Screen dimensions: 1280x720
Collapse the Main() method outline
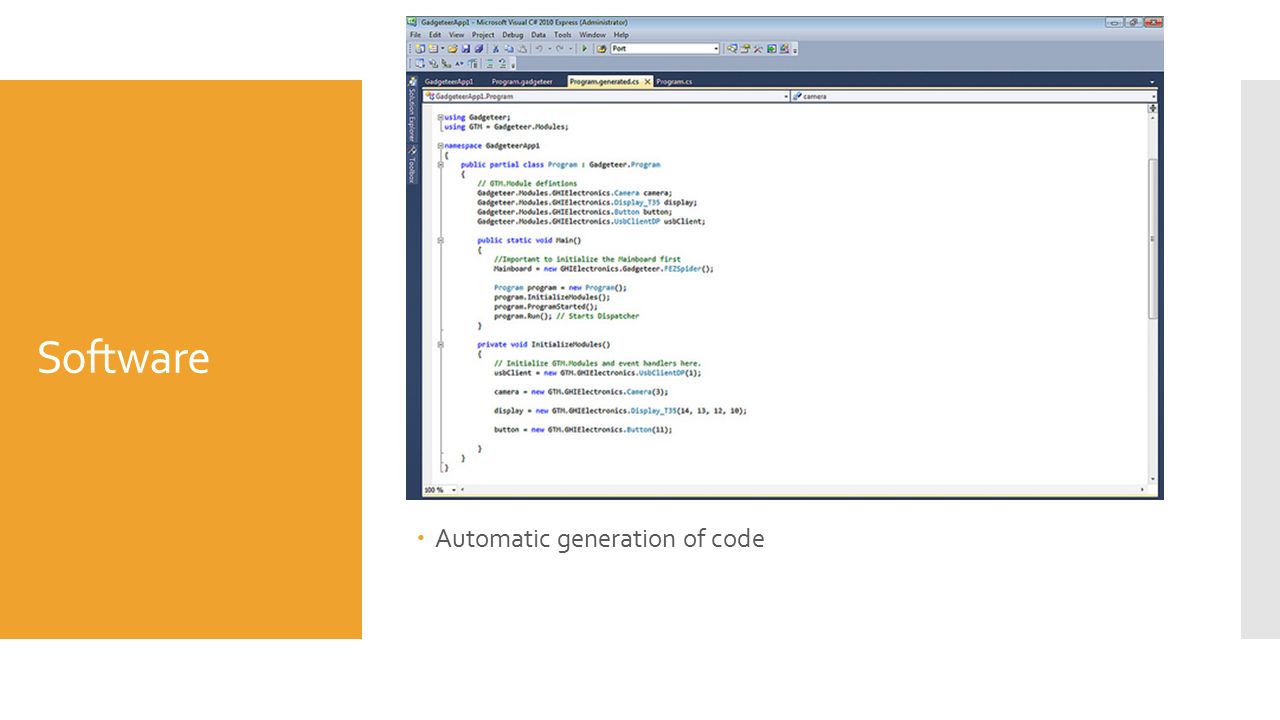(441, 240)
